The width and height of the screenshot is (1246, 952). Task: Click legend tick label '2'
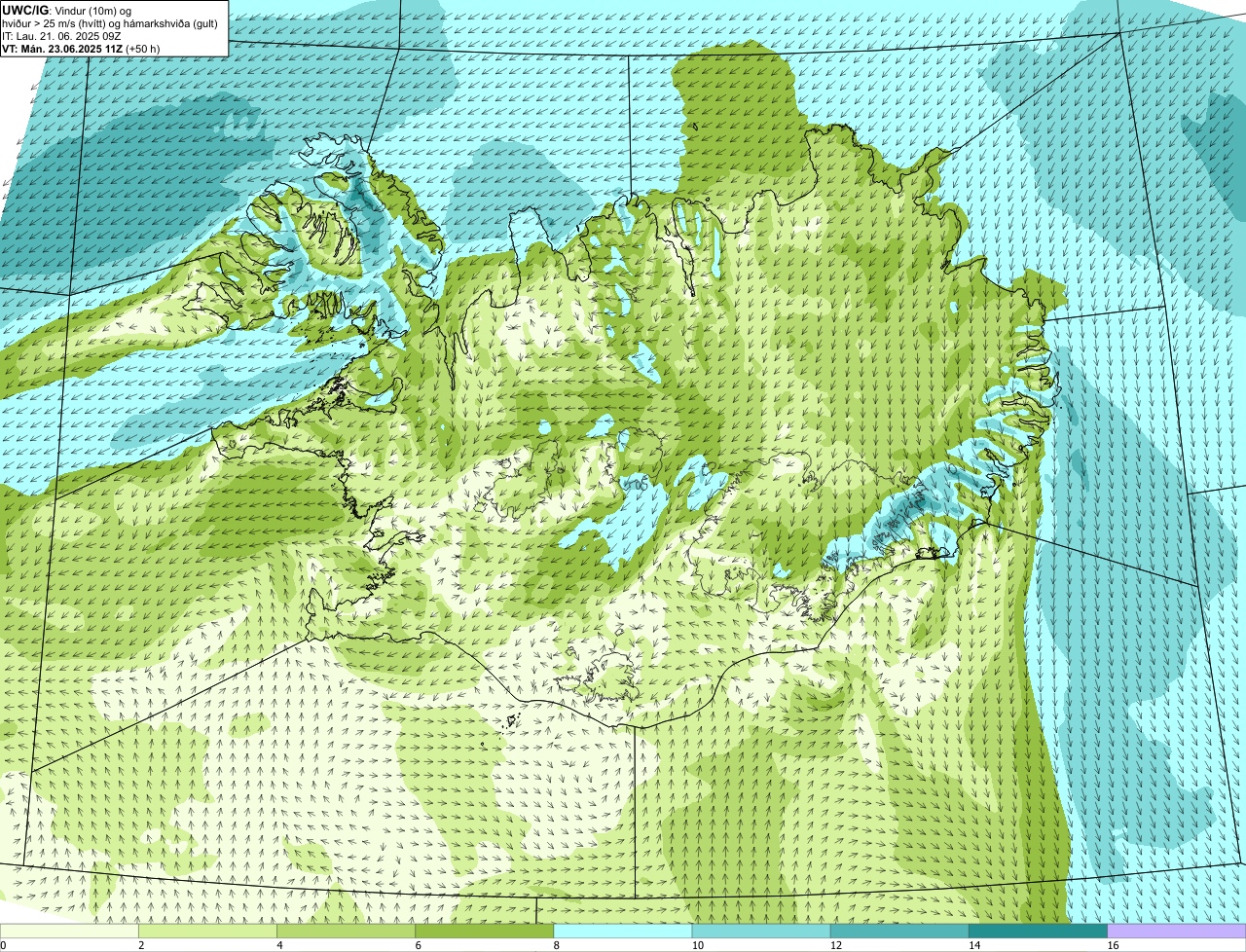pyautogui.click(x=141, y=945)
